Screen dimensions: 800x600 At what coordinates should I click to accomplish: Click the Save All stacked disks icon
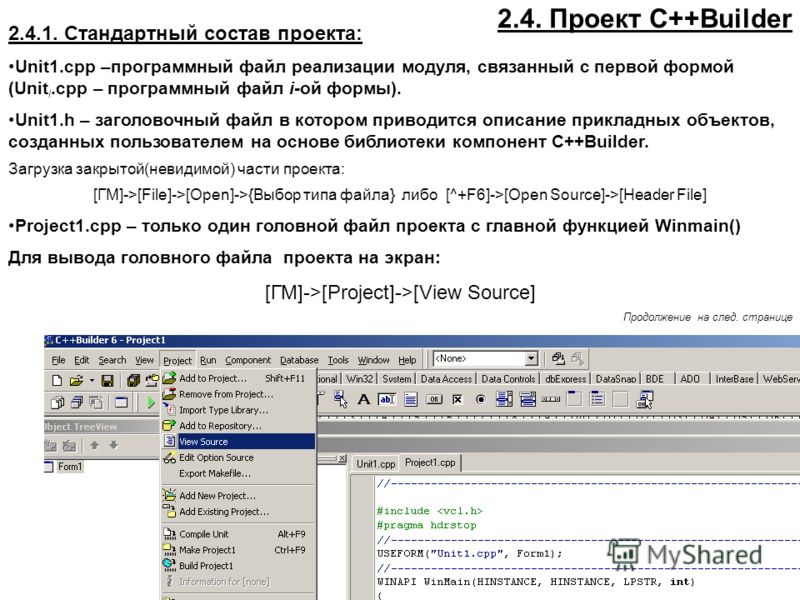(x=134, y=380)
